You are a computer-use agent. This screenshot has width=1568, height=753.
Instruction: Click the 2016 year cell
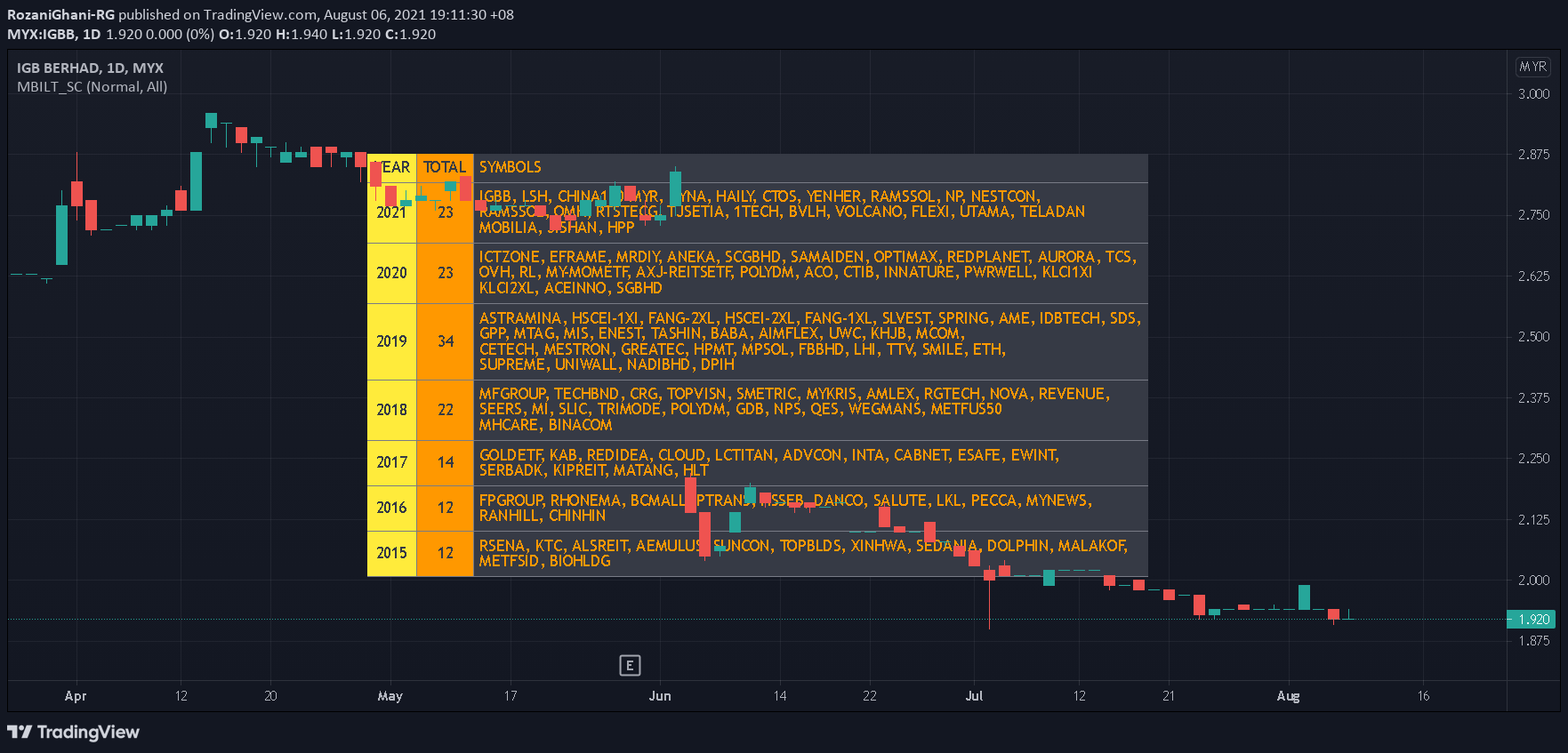[392, 508]
